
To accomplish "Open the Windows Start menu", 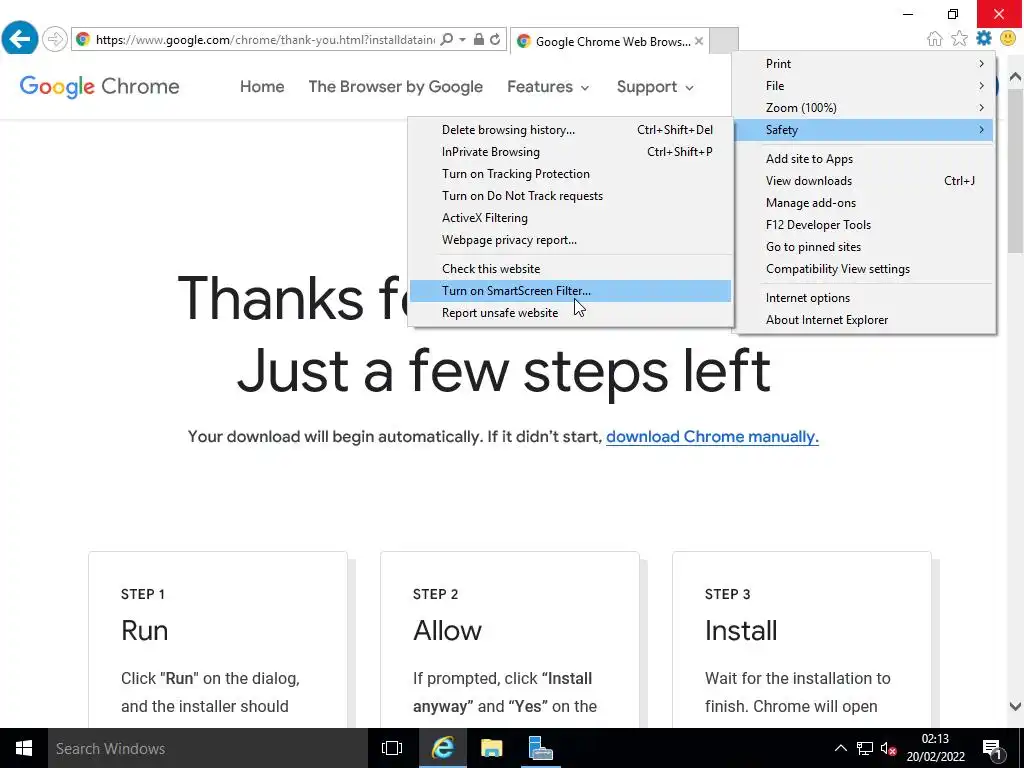I will tap(24, 748).
